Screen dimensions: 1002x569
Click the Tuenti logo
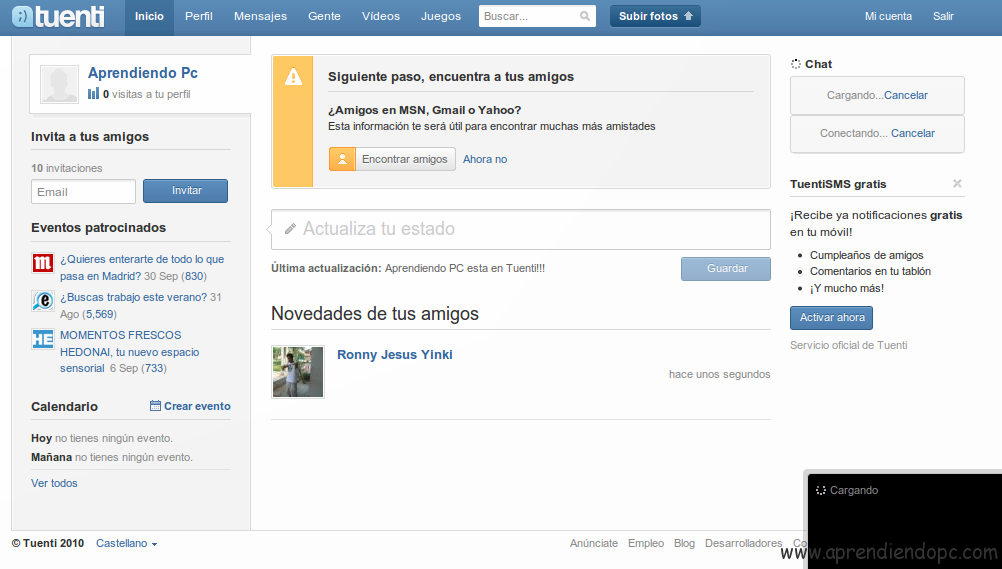point(58,17)
